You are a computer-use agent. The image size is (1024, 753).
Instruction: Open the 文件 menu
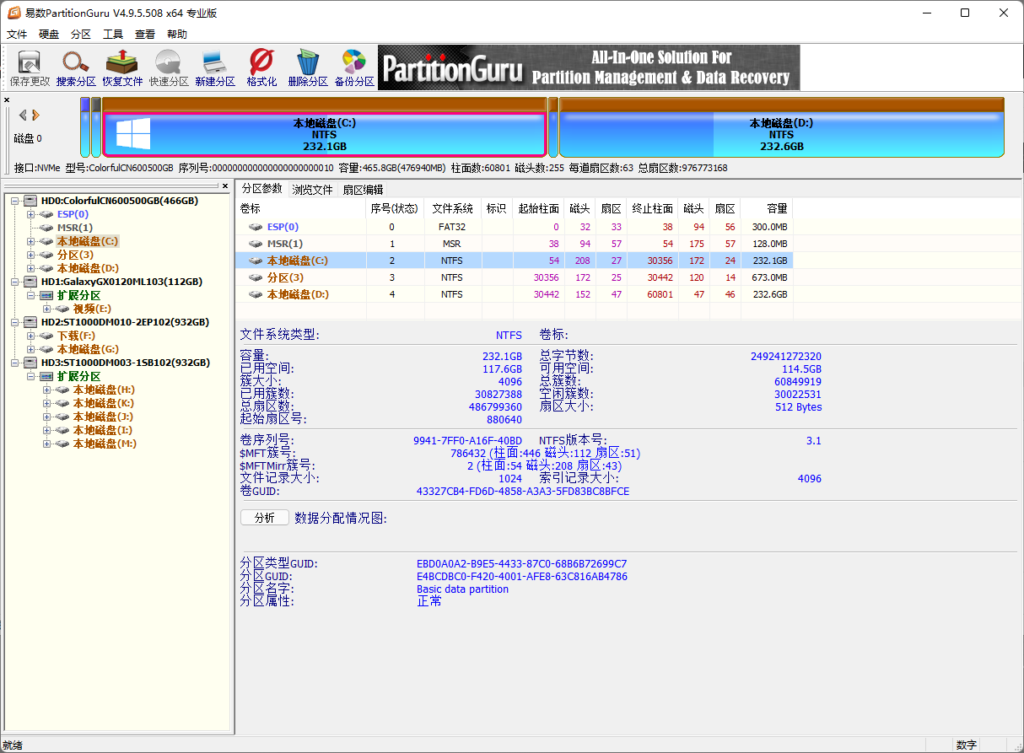[17, 34]
